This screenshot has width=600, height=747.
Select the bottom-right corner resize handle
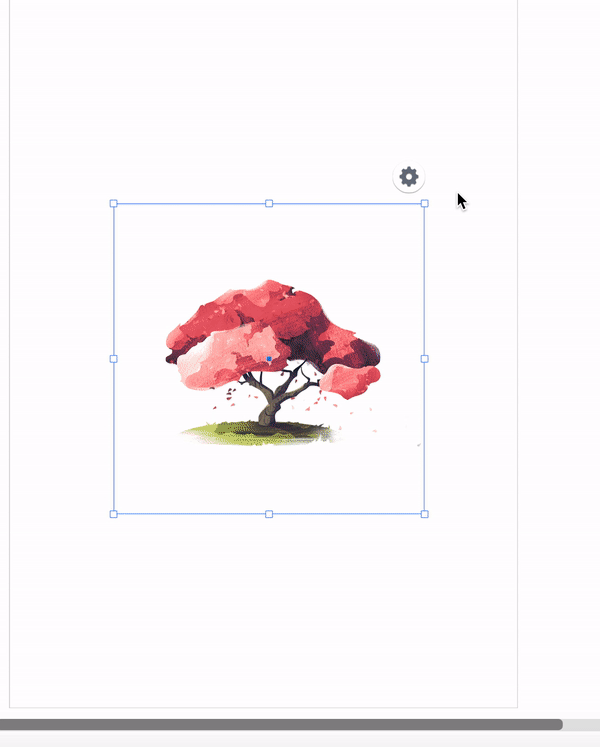coord(425,514)
